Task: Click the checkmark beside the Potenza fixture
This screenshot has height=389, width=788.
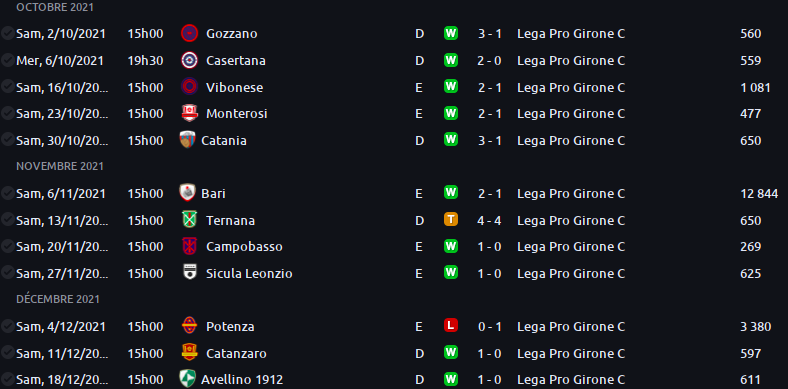Action: click(8, 326)
